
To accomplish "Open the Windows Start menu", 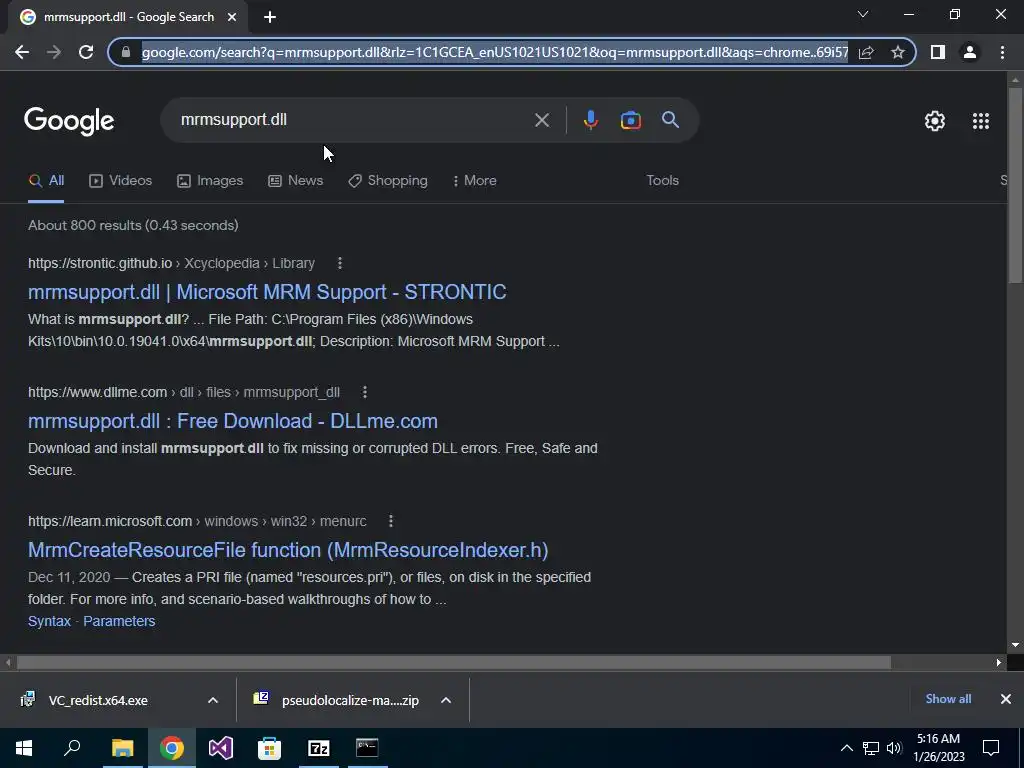I will point(24,748).
